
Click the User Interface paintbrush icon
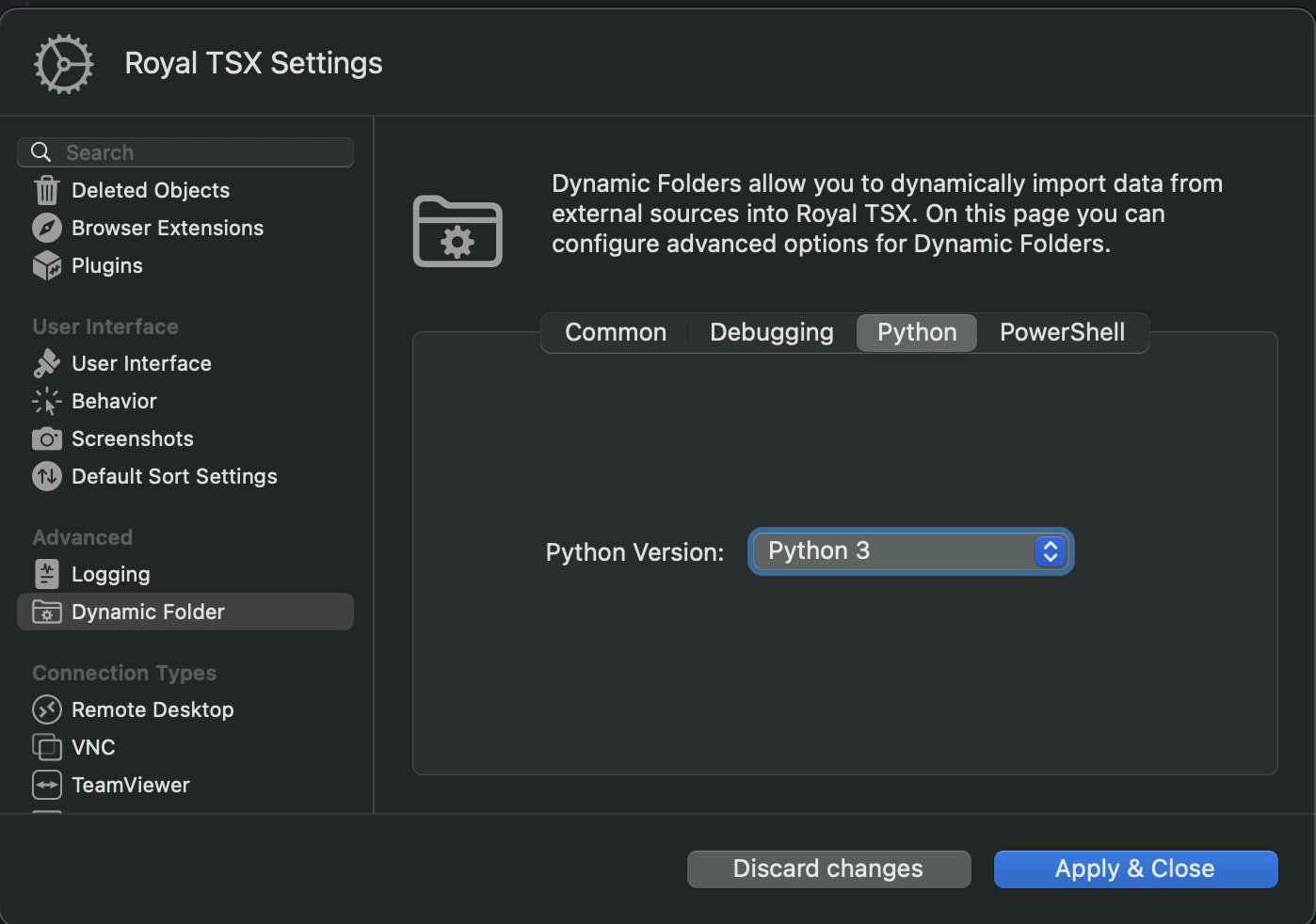tap(47, 363)
